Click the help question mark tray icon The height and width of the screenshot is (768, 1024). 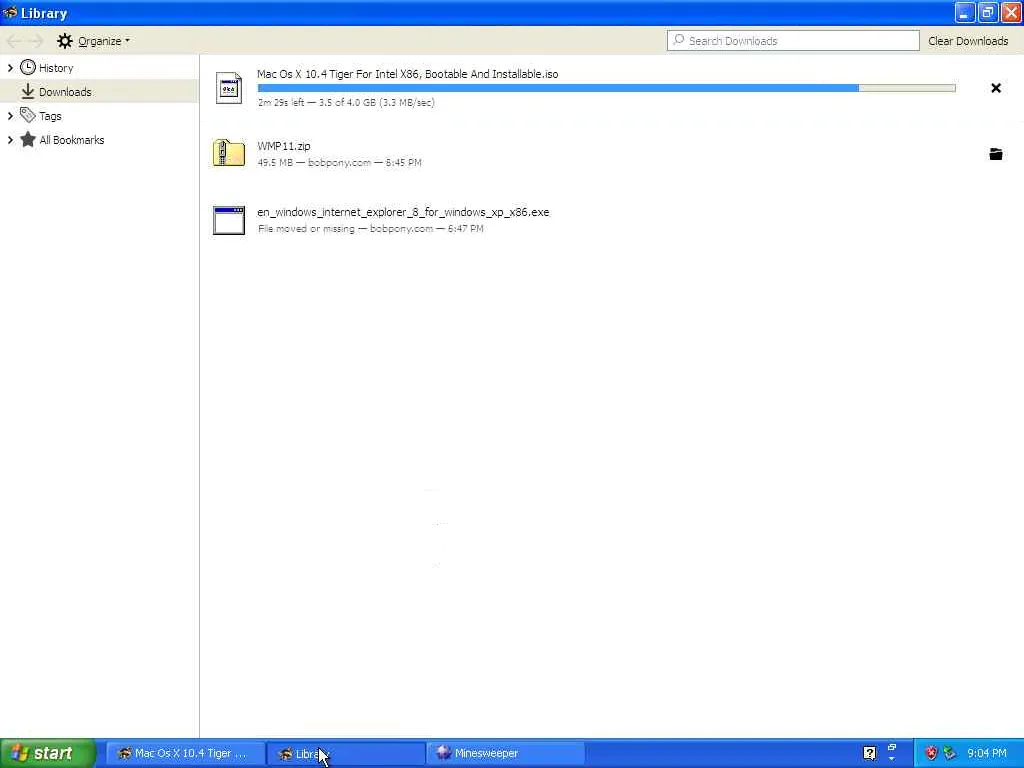click(x=869, y=753)
